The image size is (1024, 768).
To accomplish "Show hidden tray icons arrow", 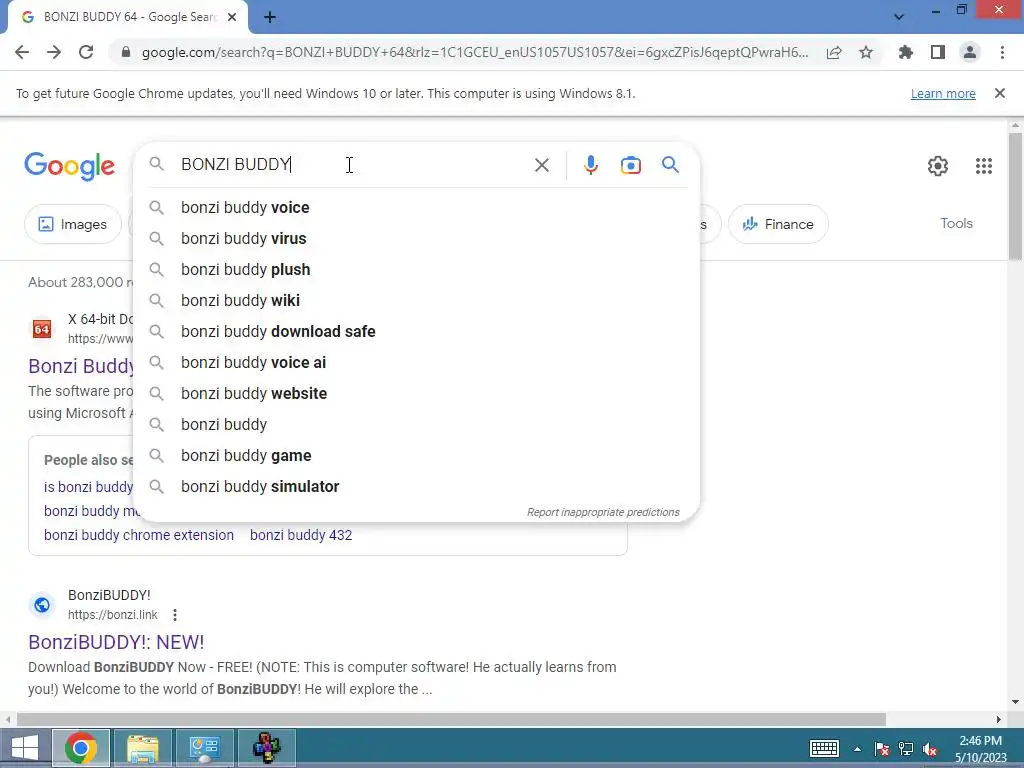I will (x=857, y=749).
